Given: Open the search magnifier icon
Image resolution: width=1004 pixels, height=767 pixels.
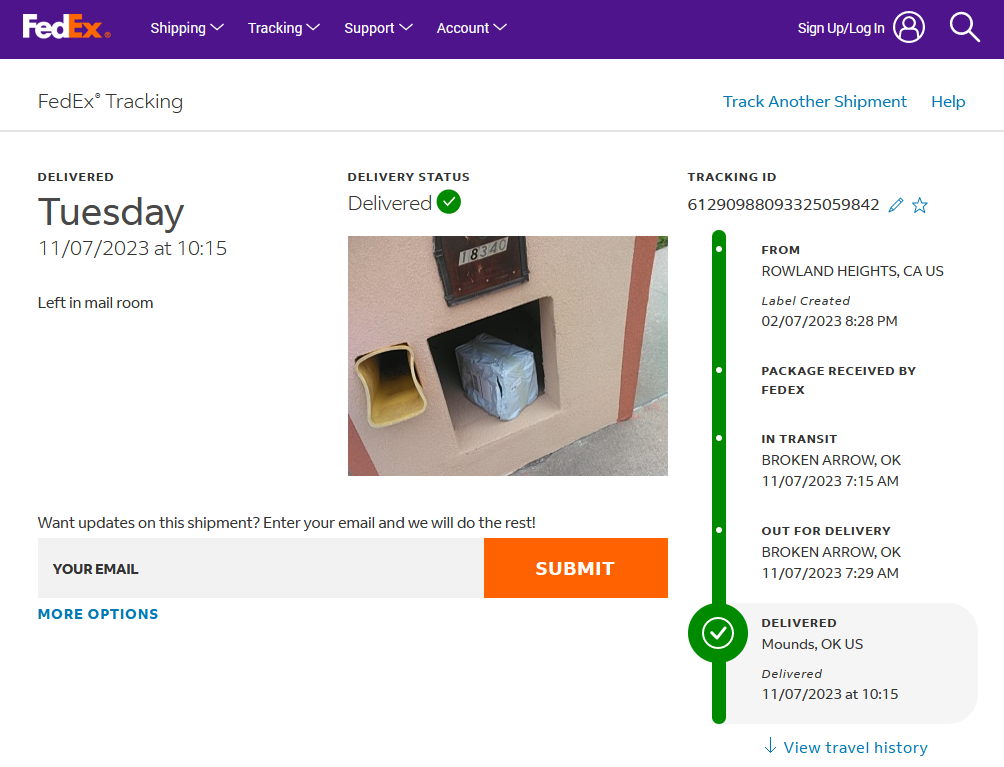Looking at the screenshot, I should coord(964,28).
